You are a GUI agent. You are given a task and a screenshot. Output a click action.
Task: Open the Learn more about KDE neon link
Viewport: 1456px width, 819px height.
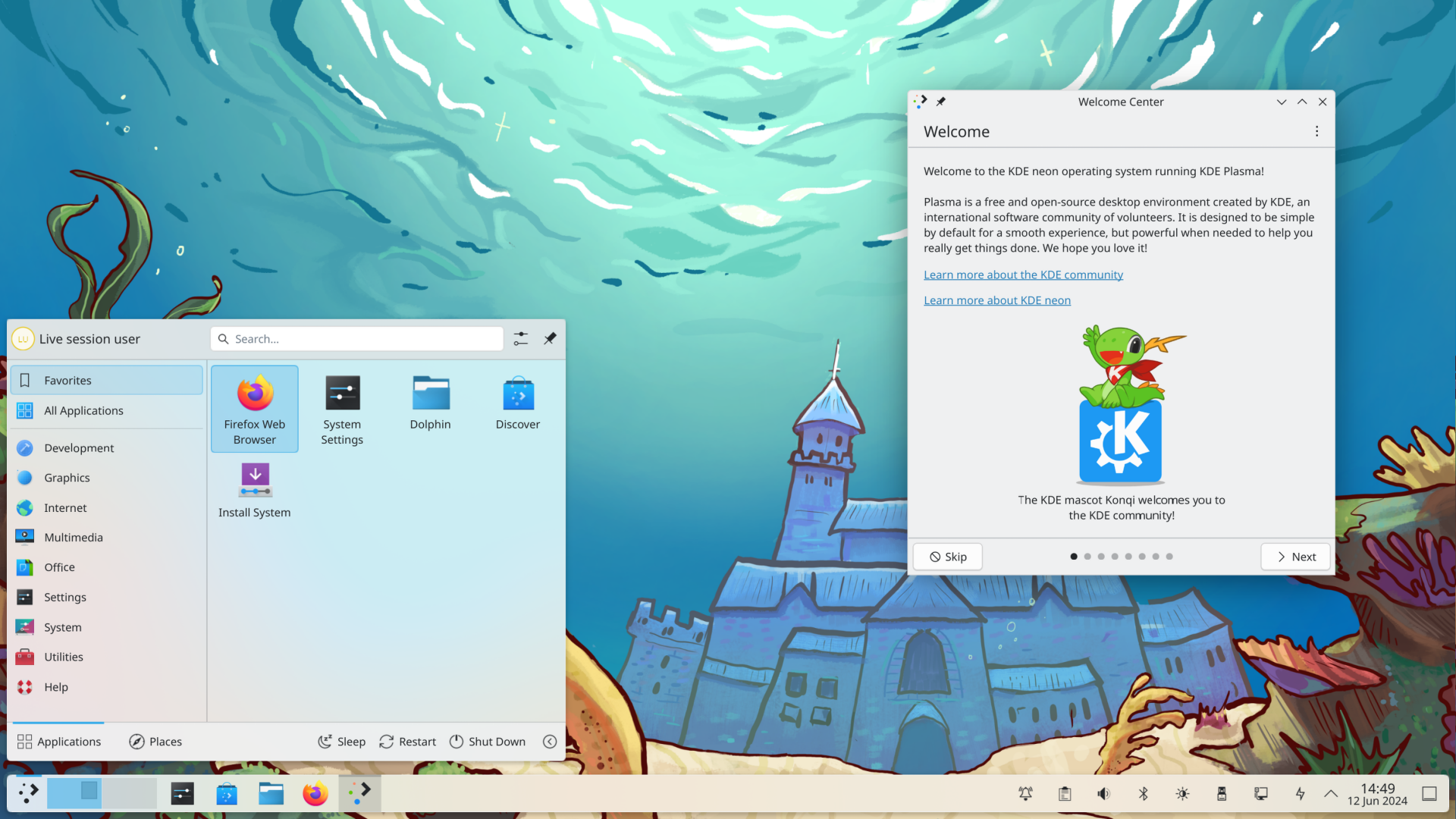coord(996,300)
